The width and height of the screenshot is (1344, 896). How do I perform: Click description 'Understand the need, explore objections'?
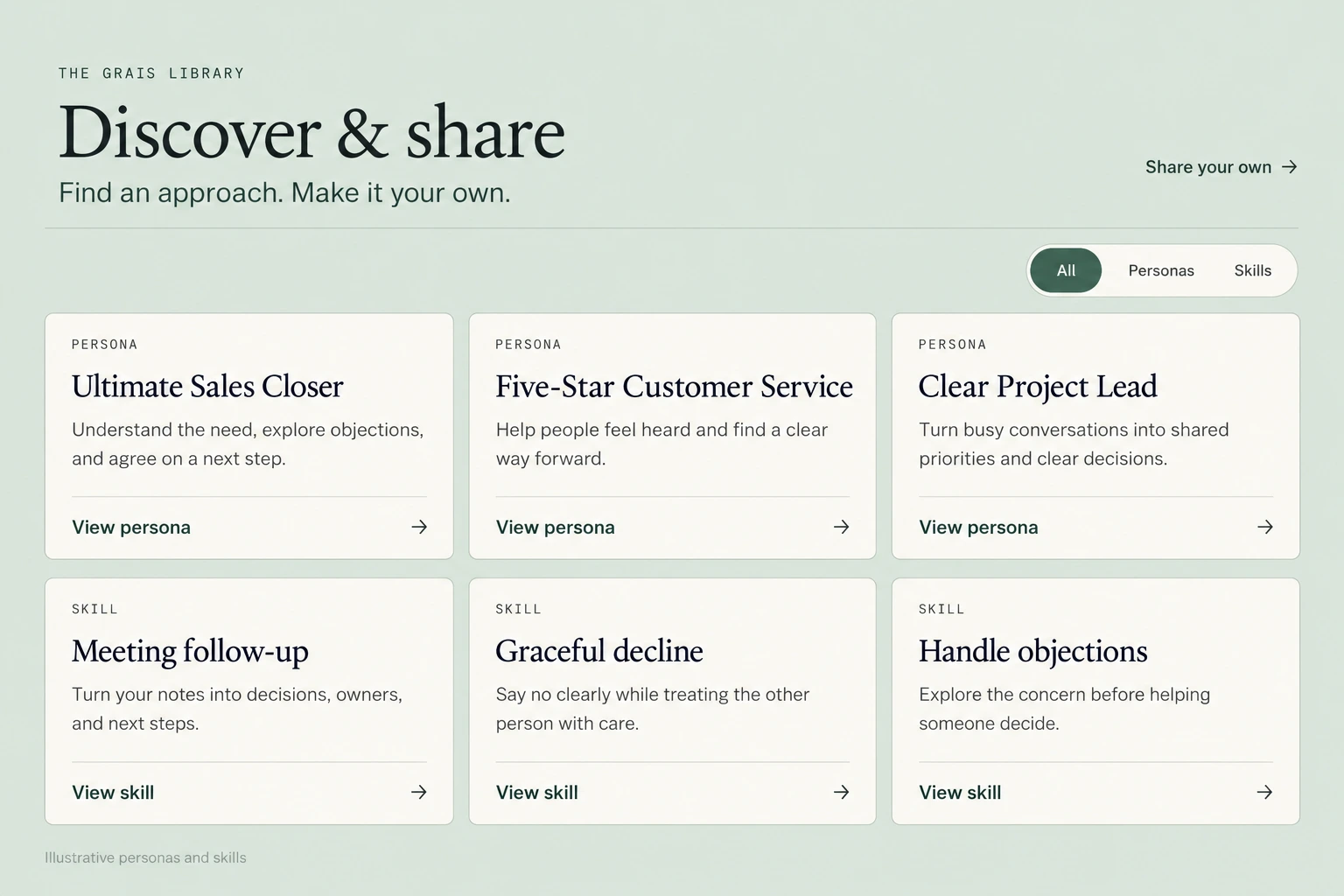(248, 444)
